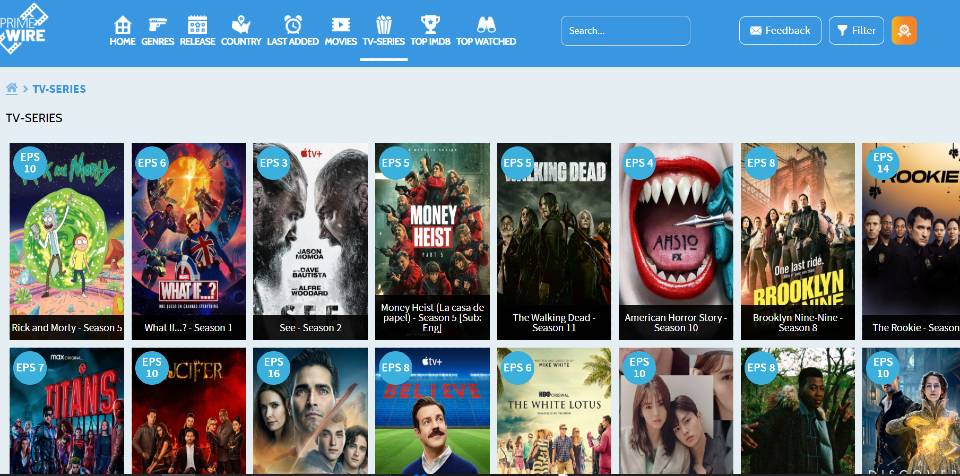Open the Top IMDB trophy icon
Viewport: 960px width, 476px height.
click(430, 25)
